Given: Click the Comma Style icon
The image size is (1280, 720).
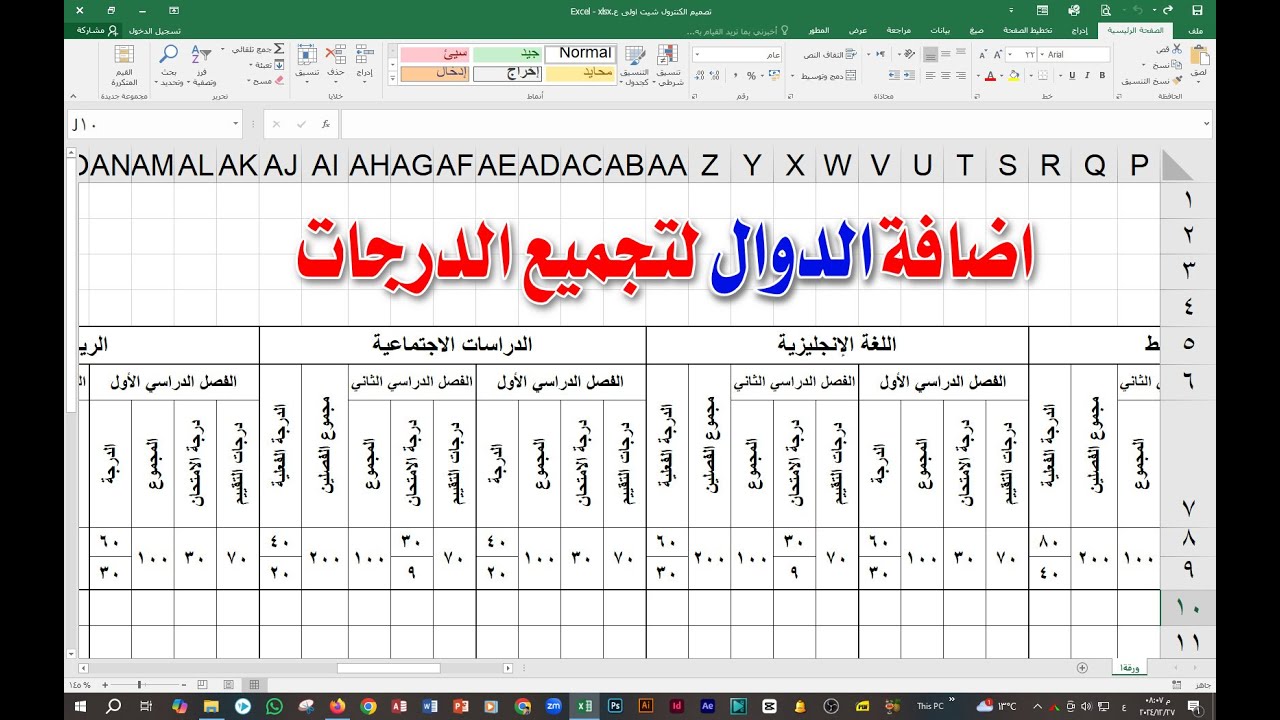Looking at the screenshot, I should tap(734, 76).
